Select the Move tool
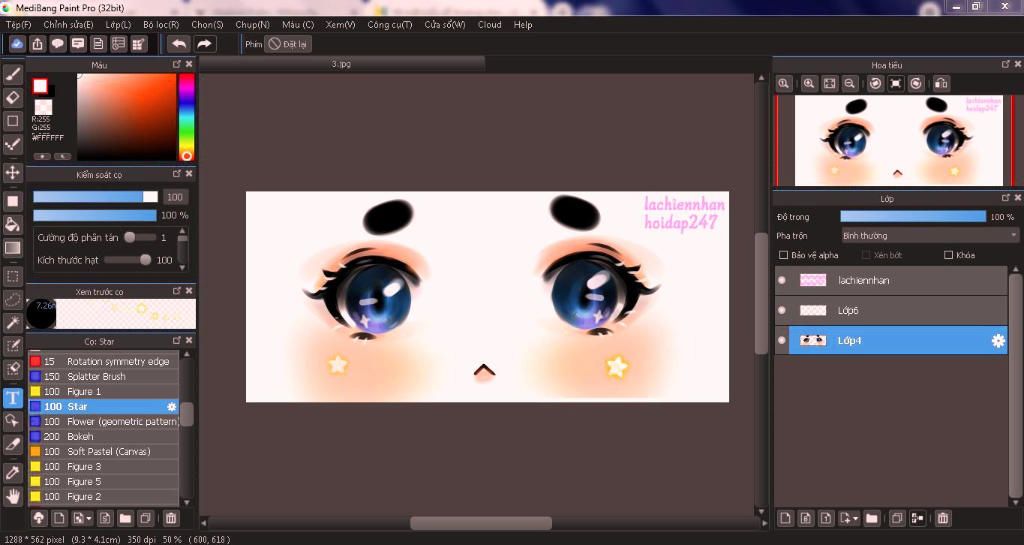The image size is (1024, 545). pos(12,173)
